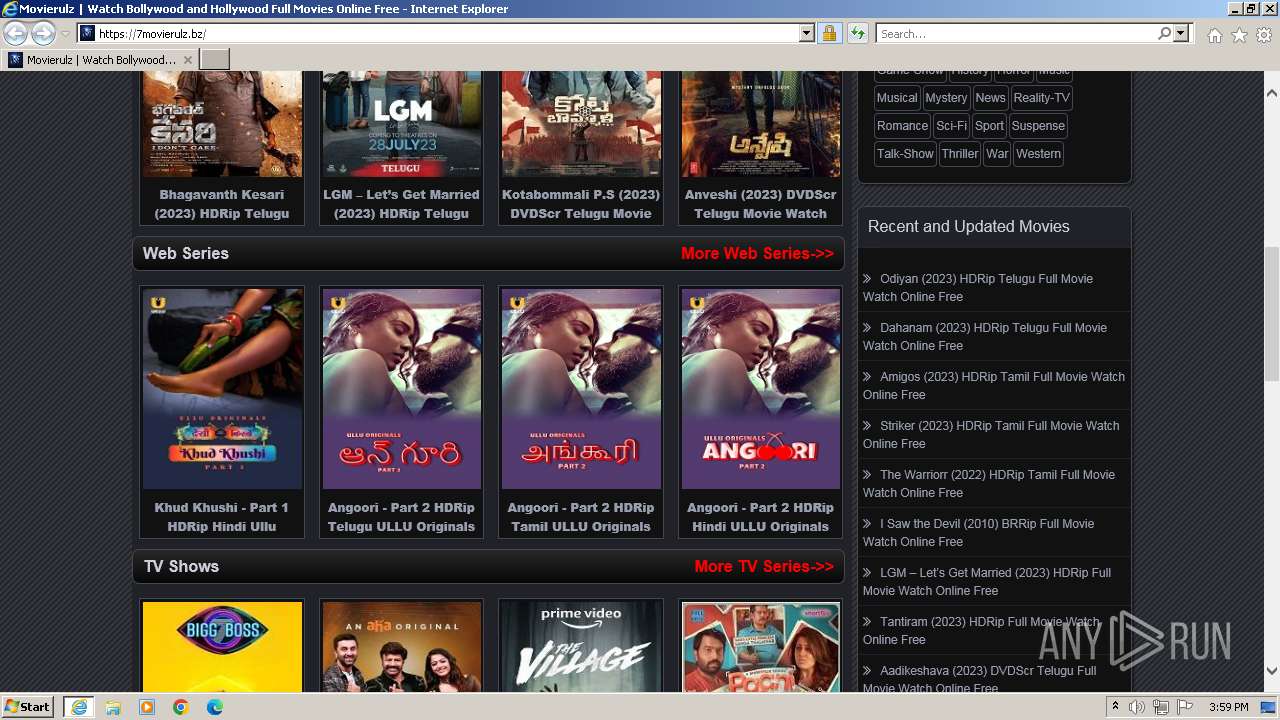Select the War genre tag

[997, 154]
